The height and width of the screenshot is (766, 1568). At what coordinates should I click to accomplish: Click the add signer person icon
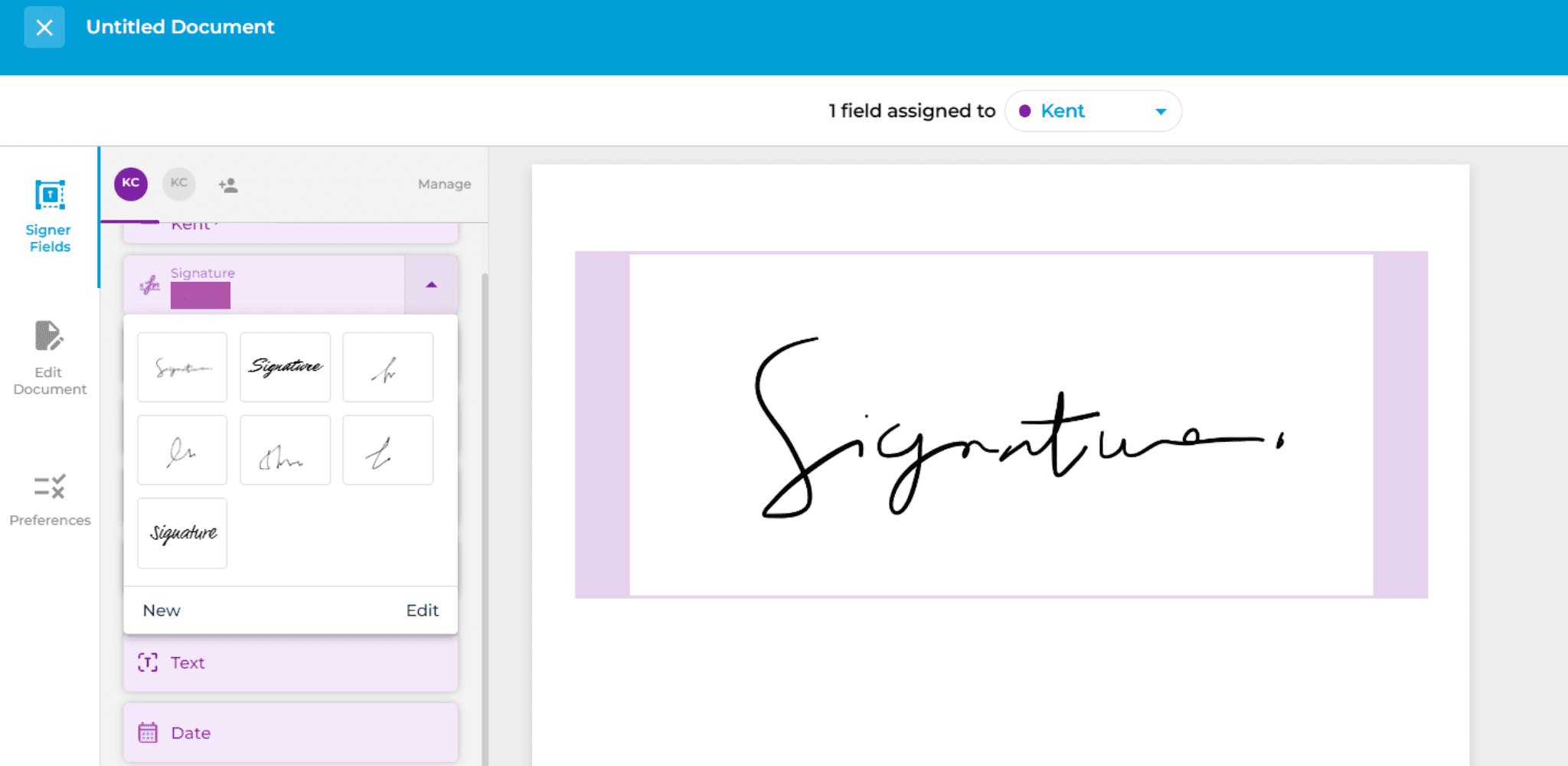click(x=228, y=184)
